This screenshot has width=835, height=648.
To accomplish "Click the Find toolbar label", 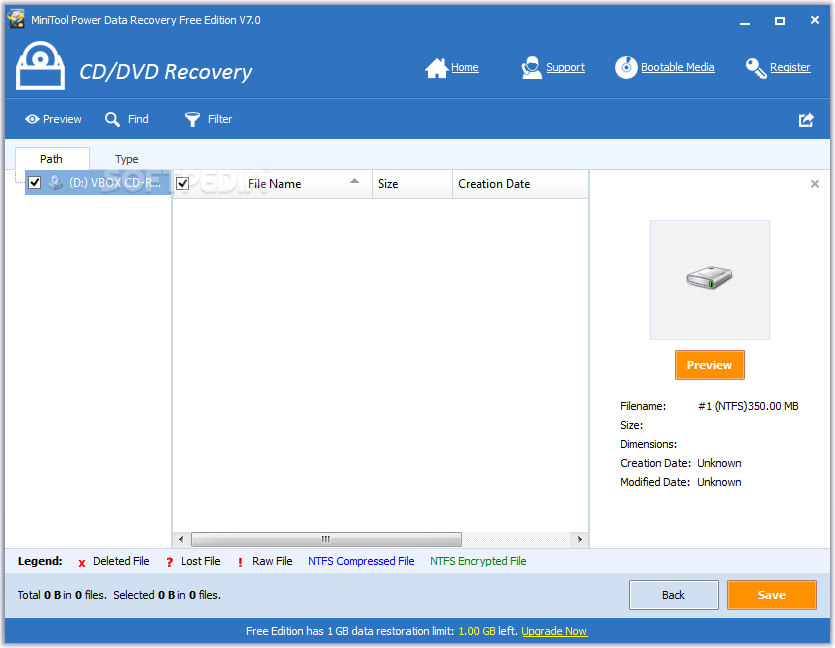I will click(138, 119).
